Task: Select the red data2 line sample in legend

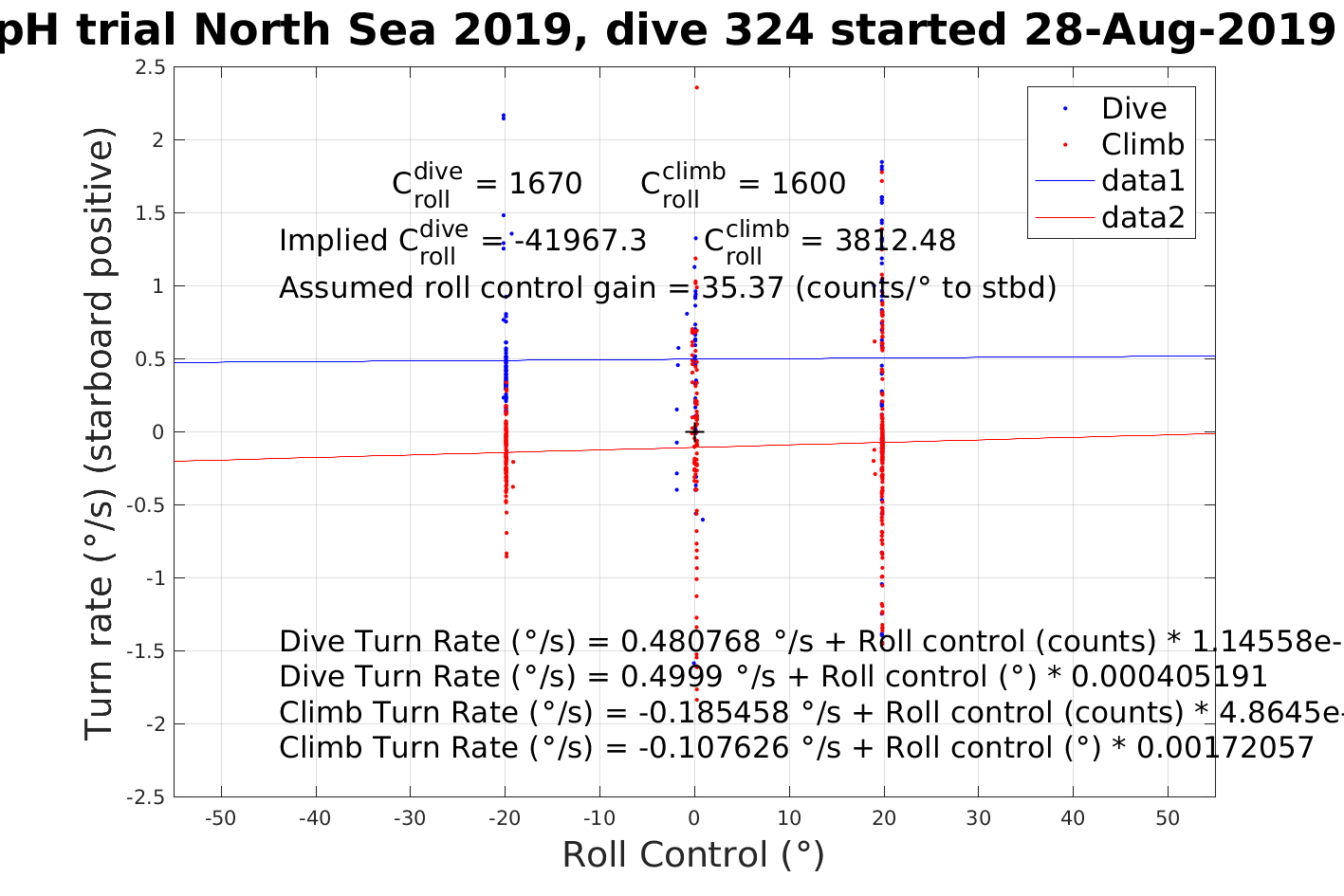Action: pyautogui.click(x=1063, y=218)
